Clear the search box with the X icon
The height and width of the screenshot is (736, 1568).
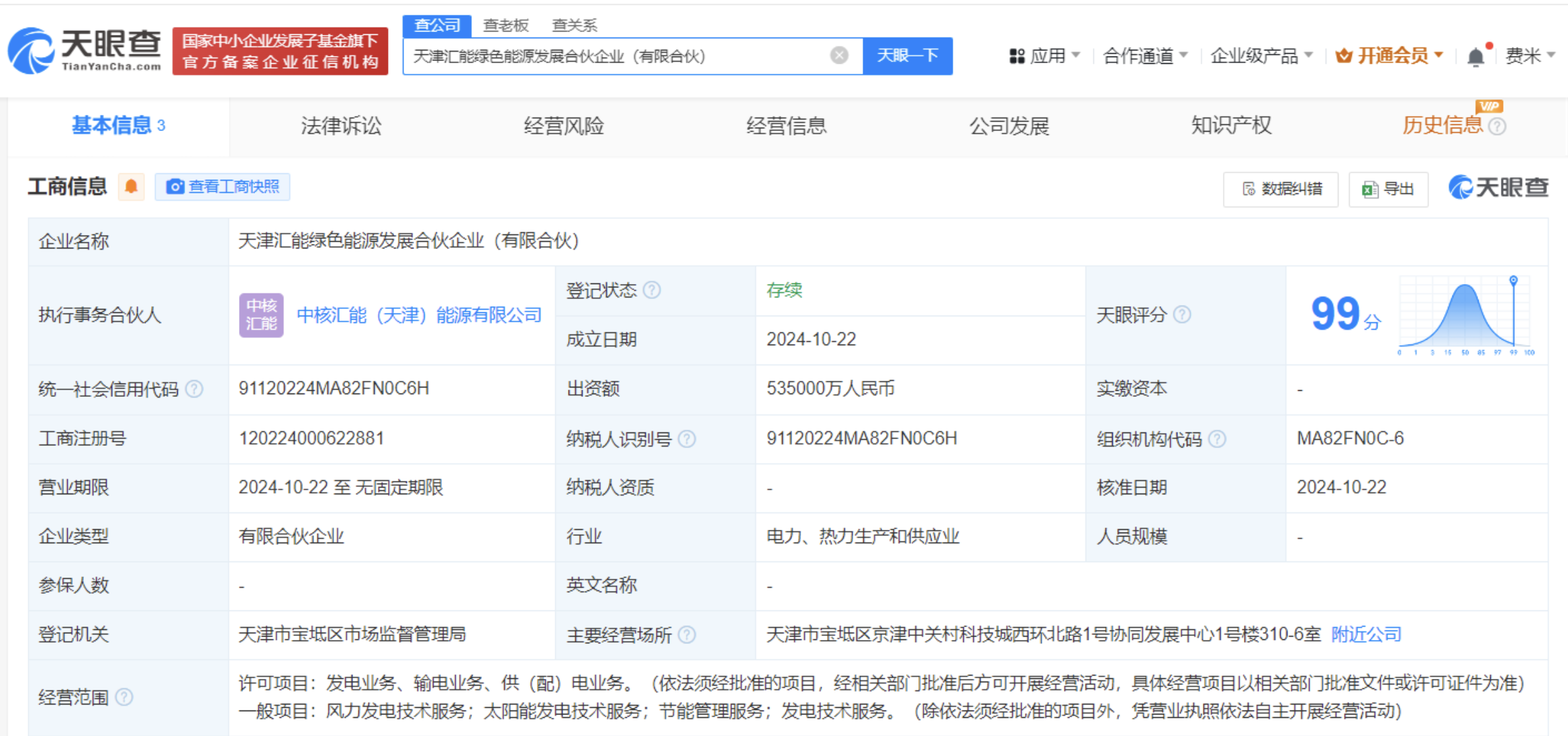coord(839,56)
